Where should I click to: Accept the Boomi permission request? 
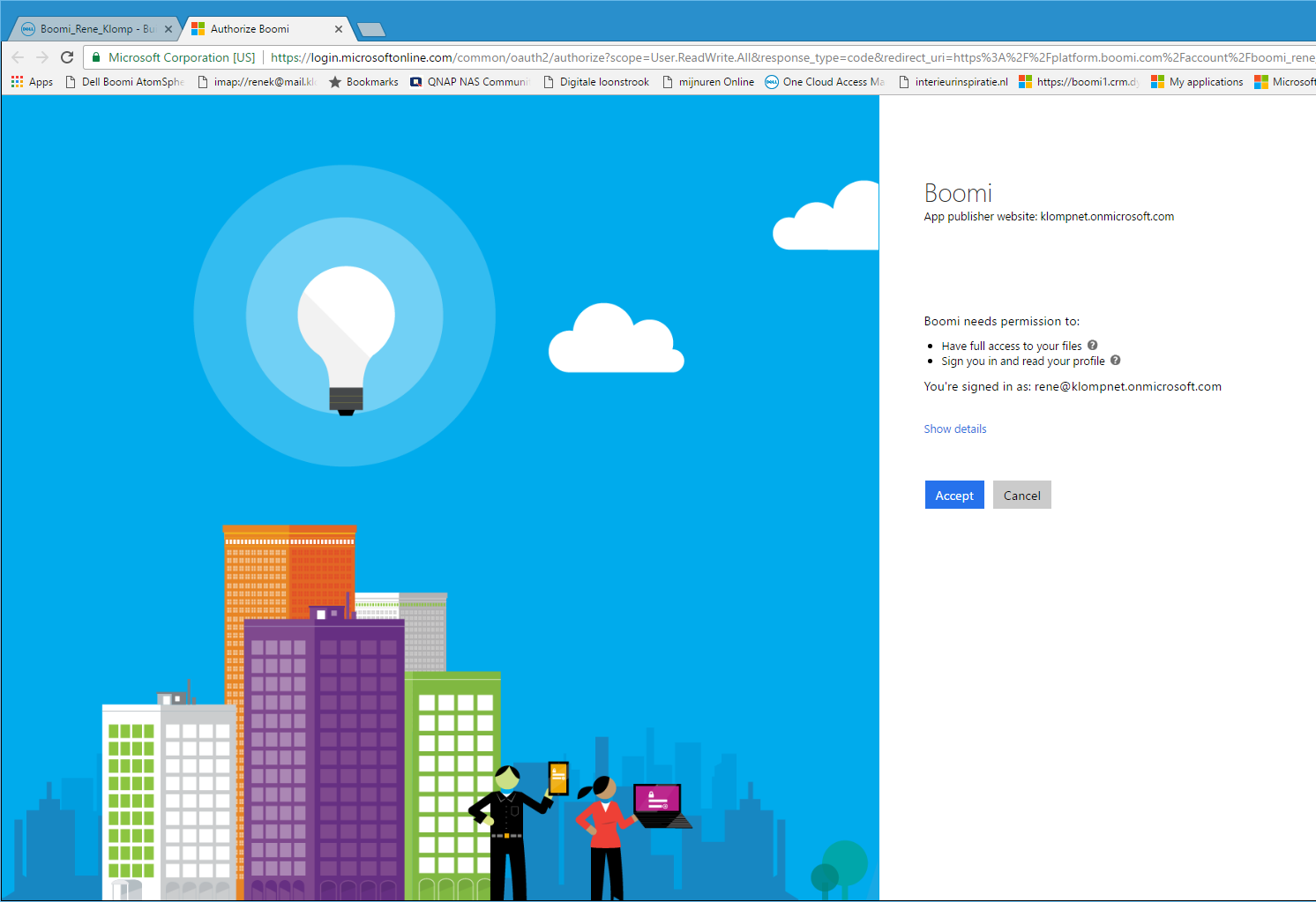click(x=954, y=495)
